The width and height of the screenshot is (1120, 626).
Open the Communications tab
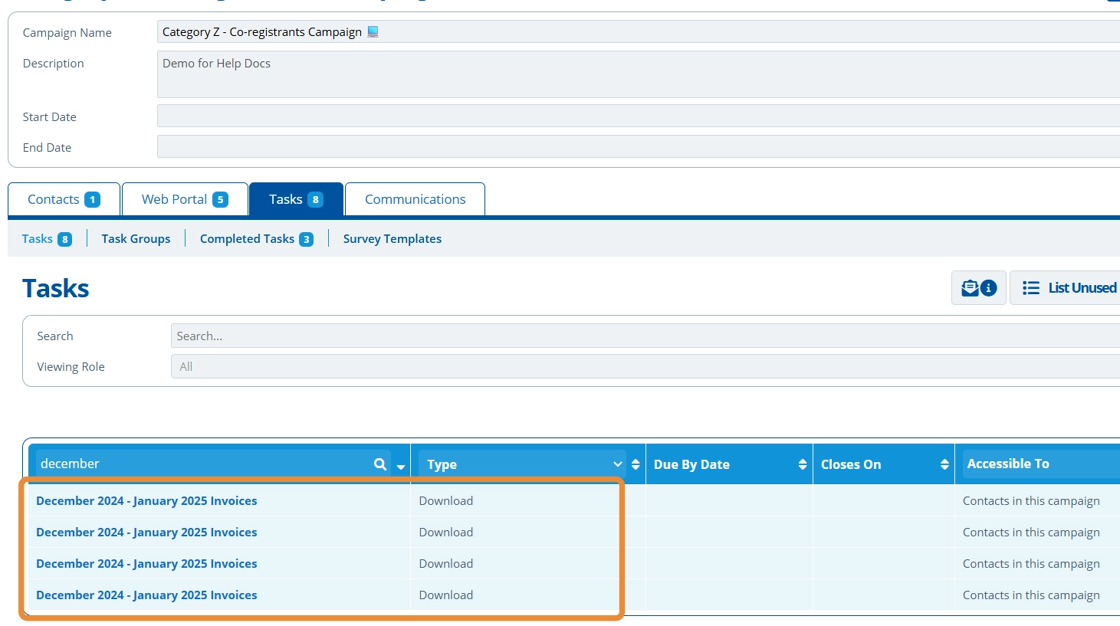click(415, 199)
